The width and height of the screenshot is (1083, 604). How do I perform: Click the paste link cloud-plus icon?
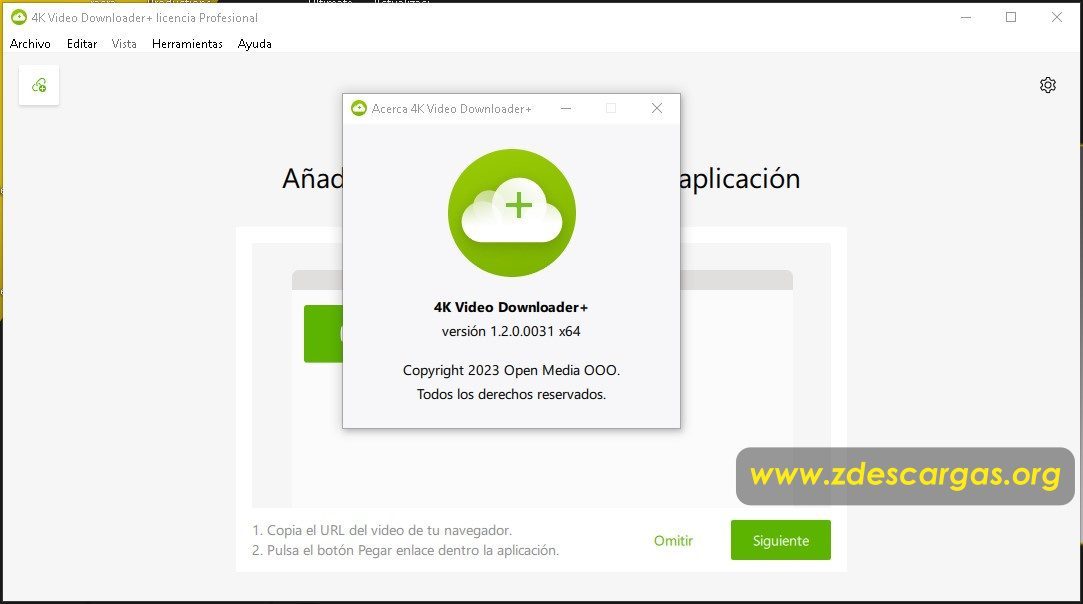[39, 85]
